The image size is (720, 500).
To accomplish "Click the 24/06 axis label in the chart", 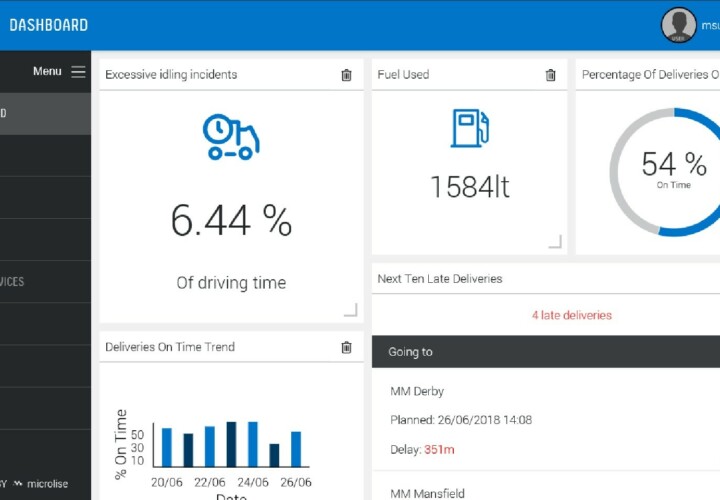I will click(x=253, y=482).
